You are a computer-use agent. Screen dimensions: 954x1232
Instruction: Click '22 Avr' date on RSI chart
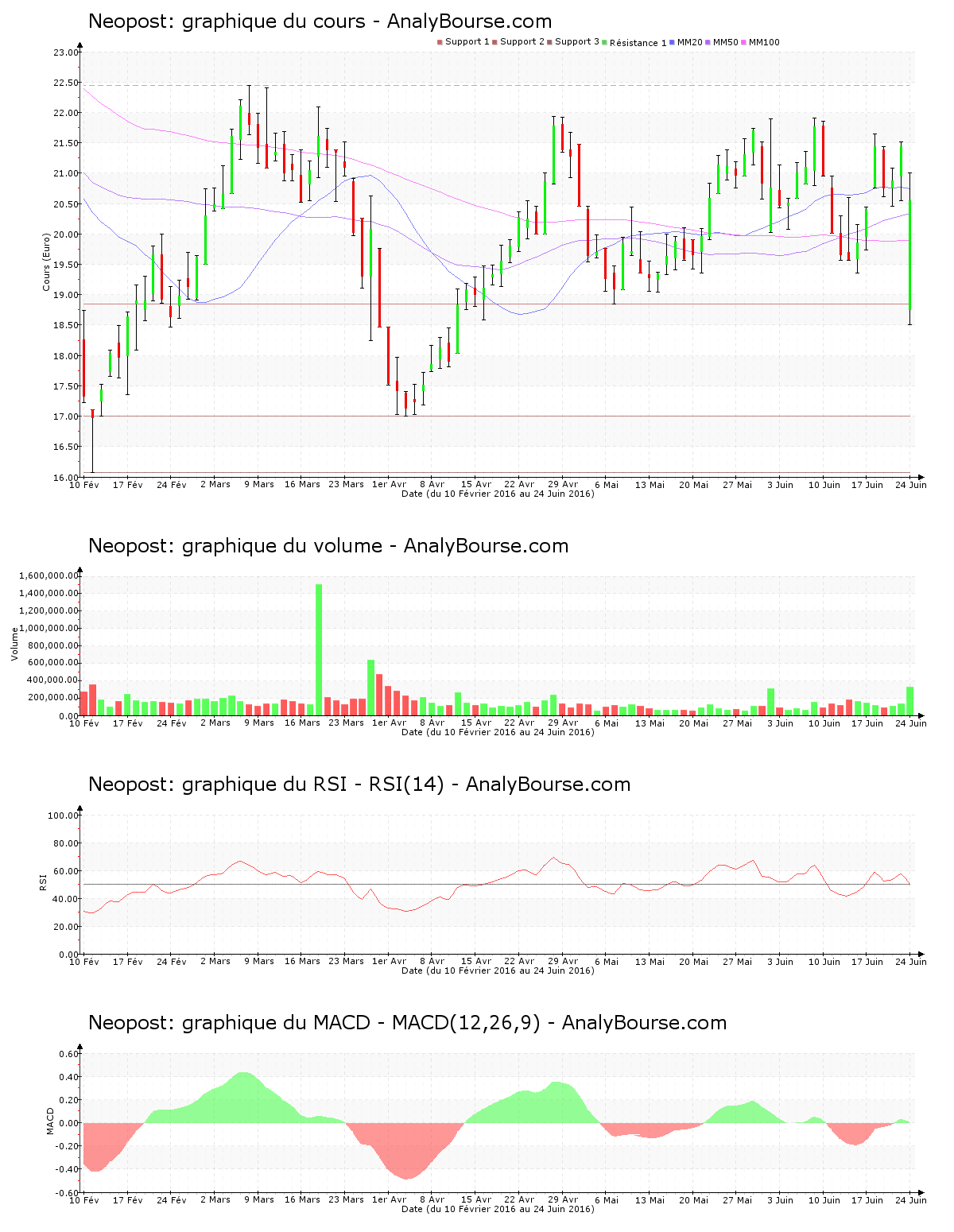click(520, 962)
